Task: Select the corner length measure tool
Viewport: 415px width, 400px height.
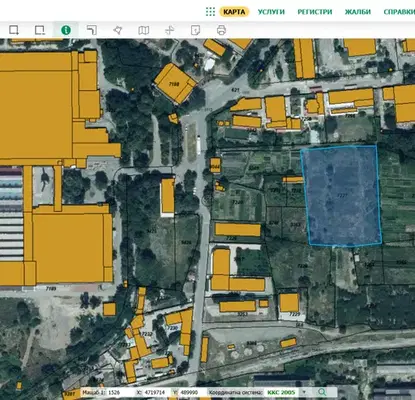Action: point(92,30)
